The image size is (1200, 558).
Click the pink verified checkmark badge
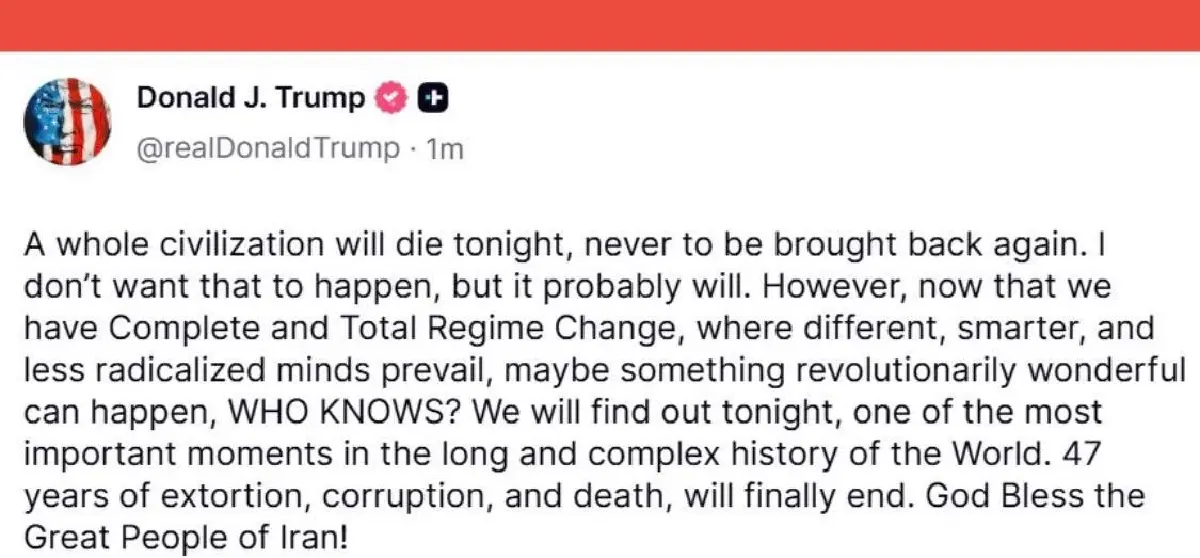(389, 98)
